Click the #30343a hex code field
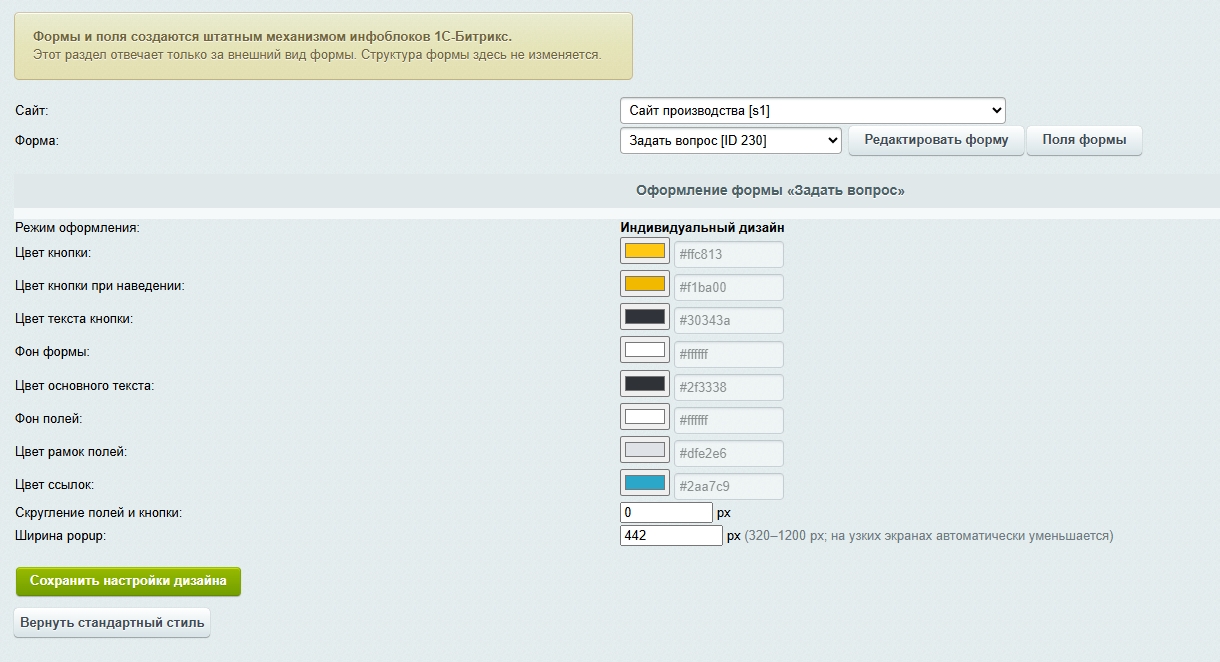Image resolution: width=1220 pixels, height=662 pixels. pos(729,321)
